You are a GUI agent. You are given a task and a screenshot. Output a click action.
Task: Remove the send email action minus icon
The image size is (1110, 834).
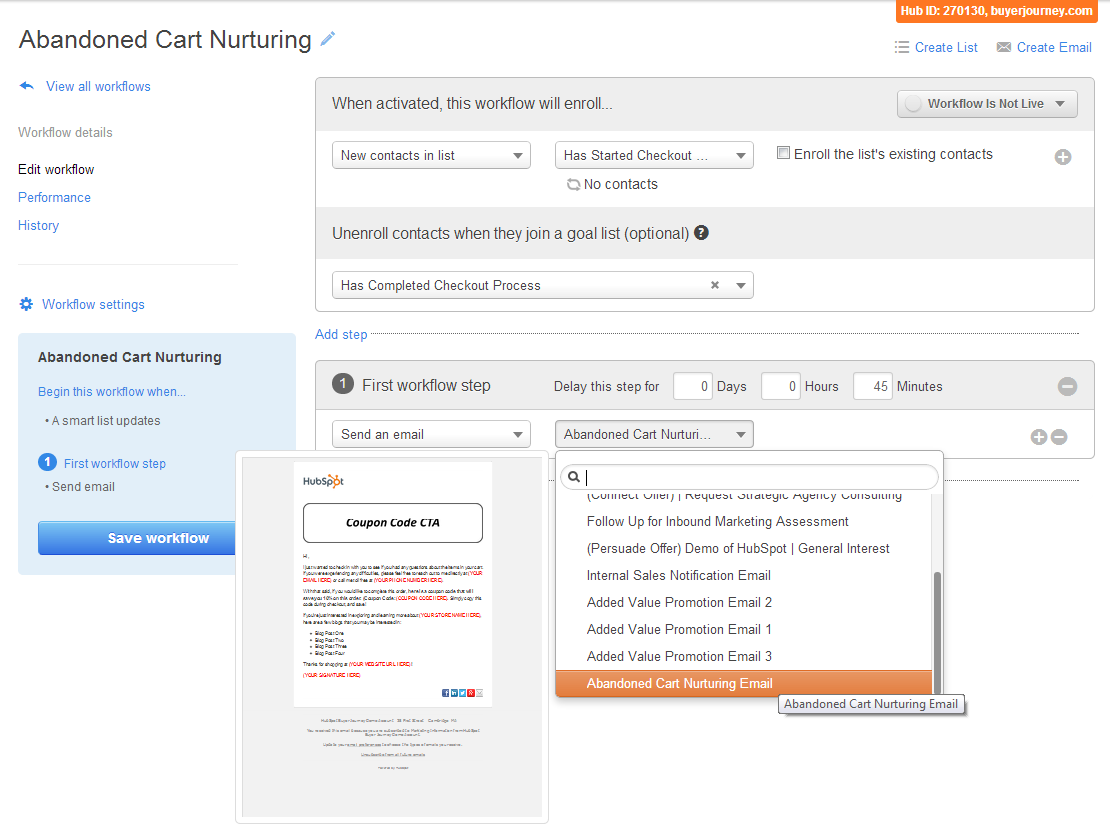[1059, 437]
